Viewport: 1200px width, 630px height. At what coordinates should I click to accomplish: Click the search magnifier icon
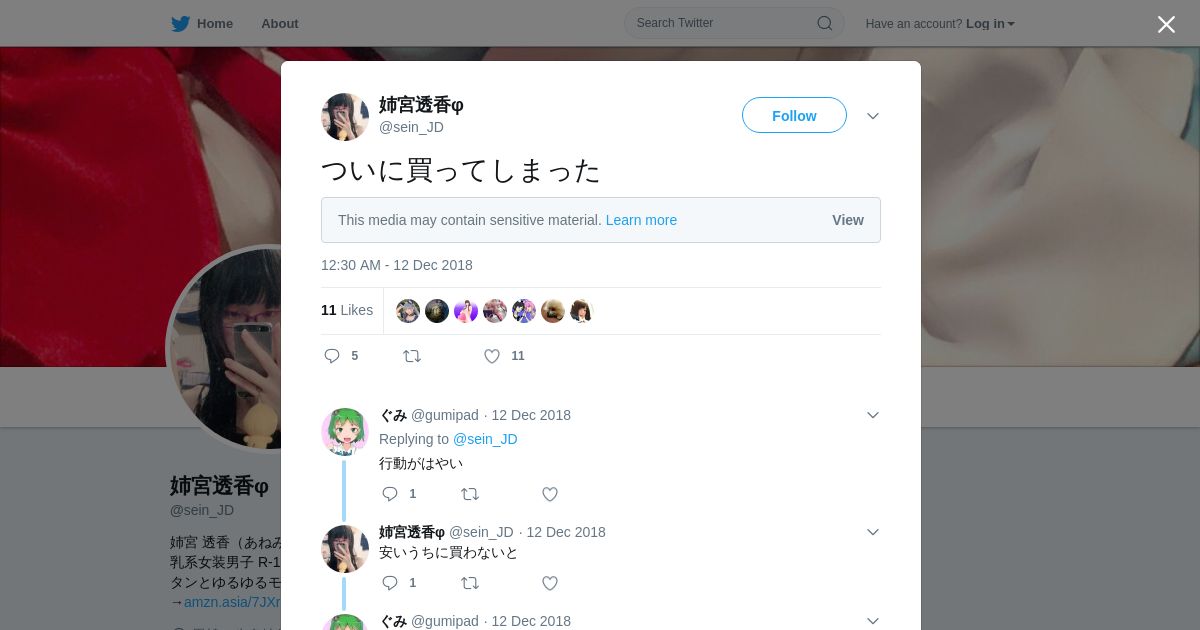pyautogui.click(x=825, y=23)
